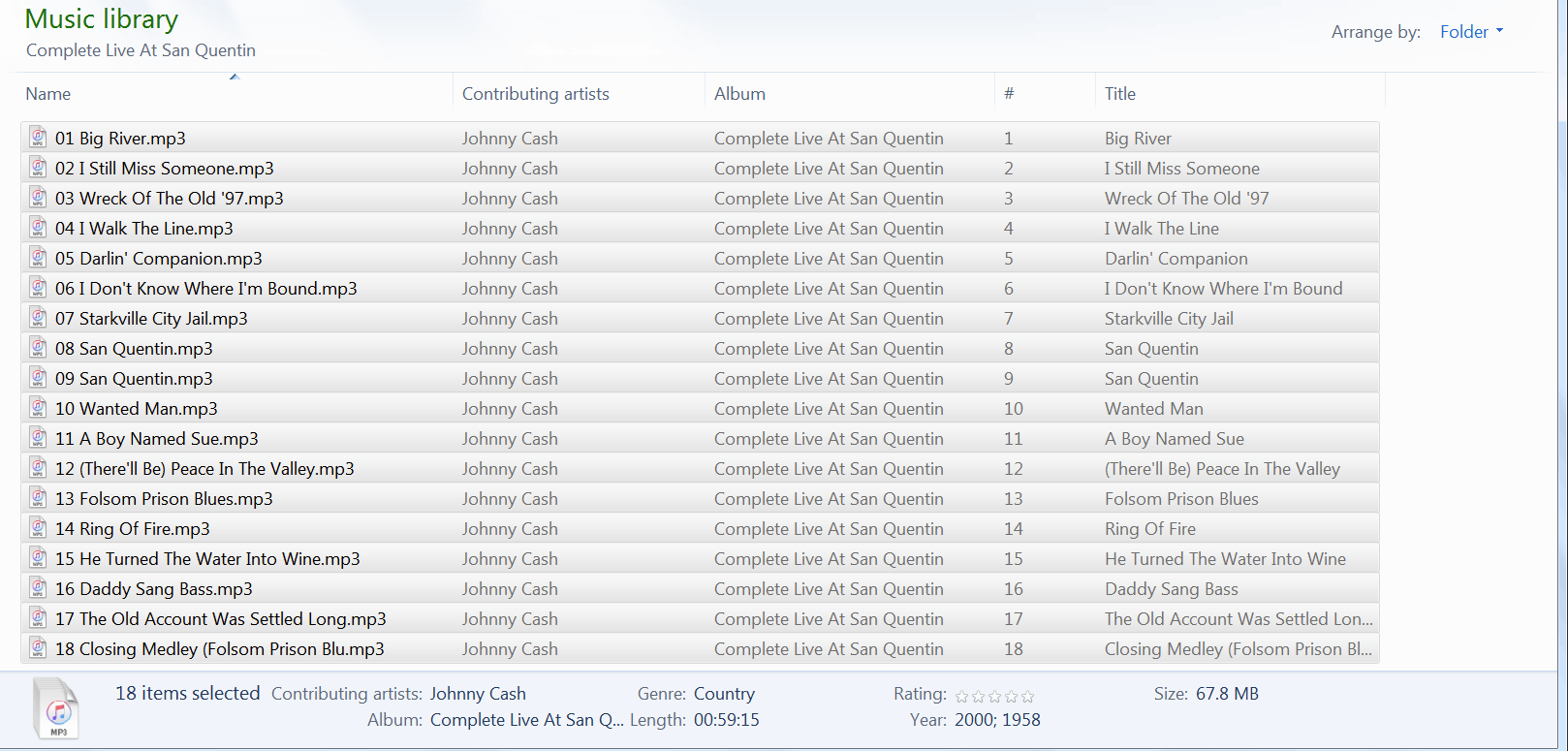Click icon for 12 (There'll Be) Peace In The Valley.mp3
This screenshot has width=1568, height=751.
click(x=38, y=468)
